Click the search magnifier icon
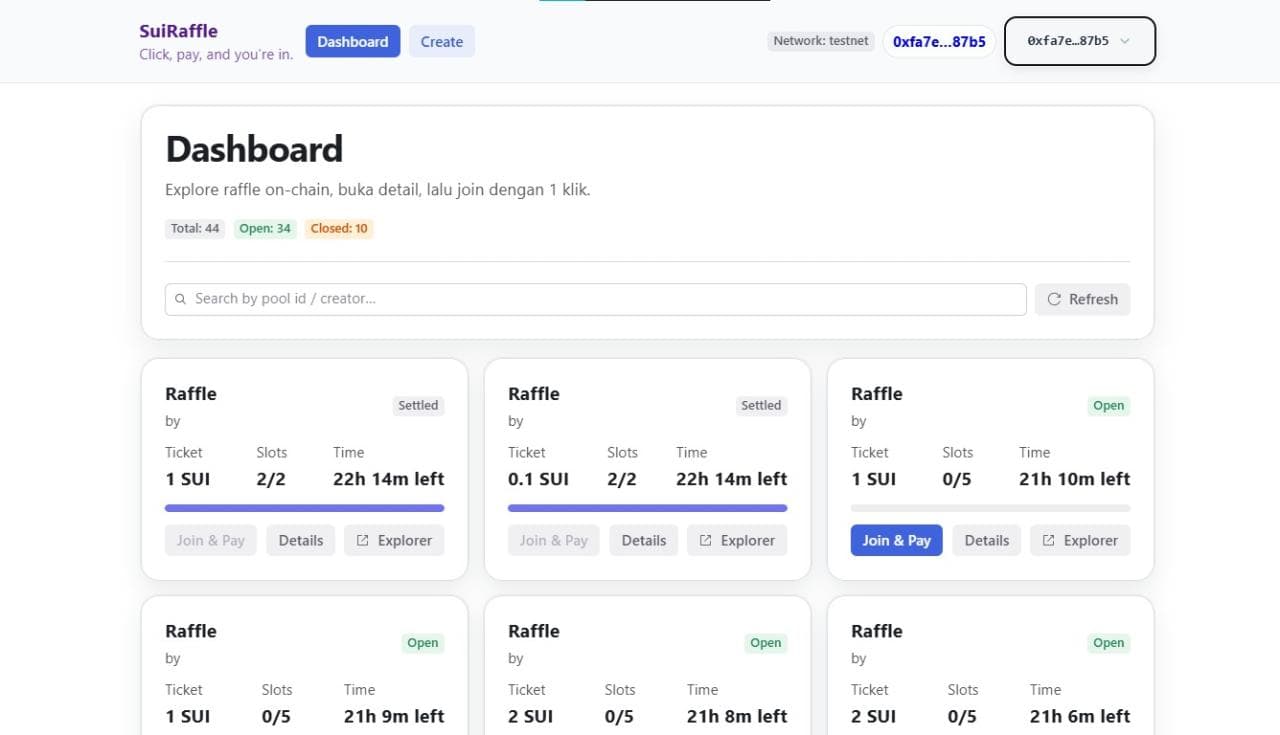Viewport: 1280px width, 735px height. pyautogui.click(x=180, y=299)
